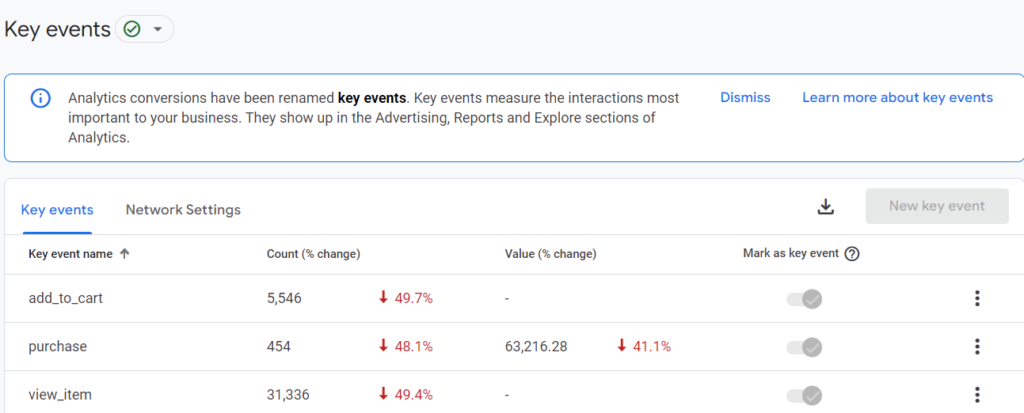
Task: Open the three-dot menu for view_item
Action: click(x=977, y=394)
